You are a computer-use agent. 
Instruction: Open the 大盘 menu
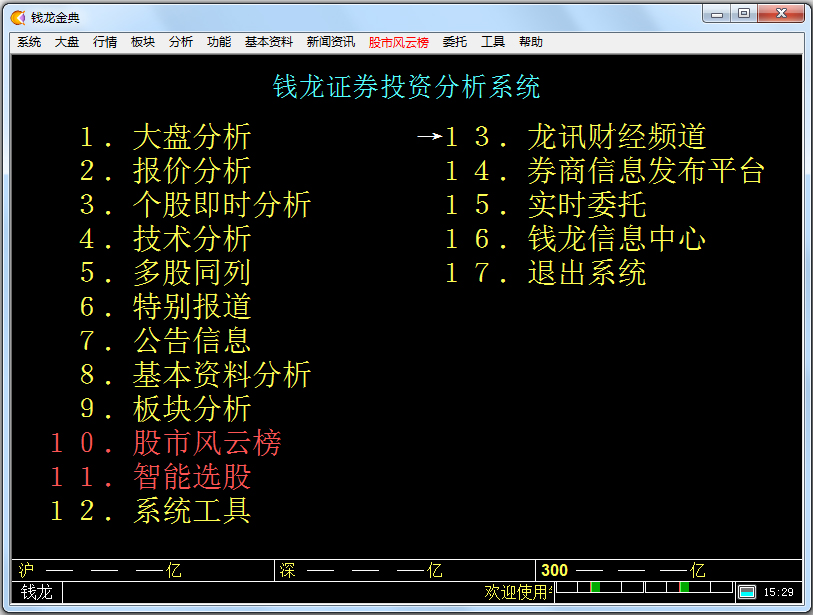click(66, 41)
